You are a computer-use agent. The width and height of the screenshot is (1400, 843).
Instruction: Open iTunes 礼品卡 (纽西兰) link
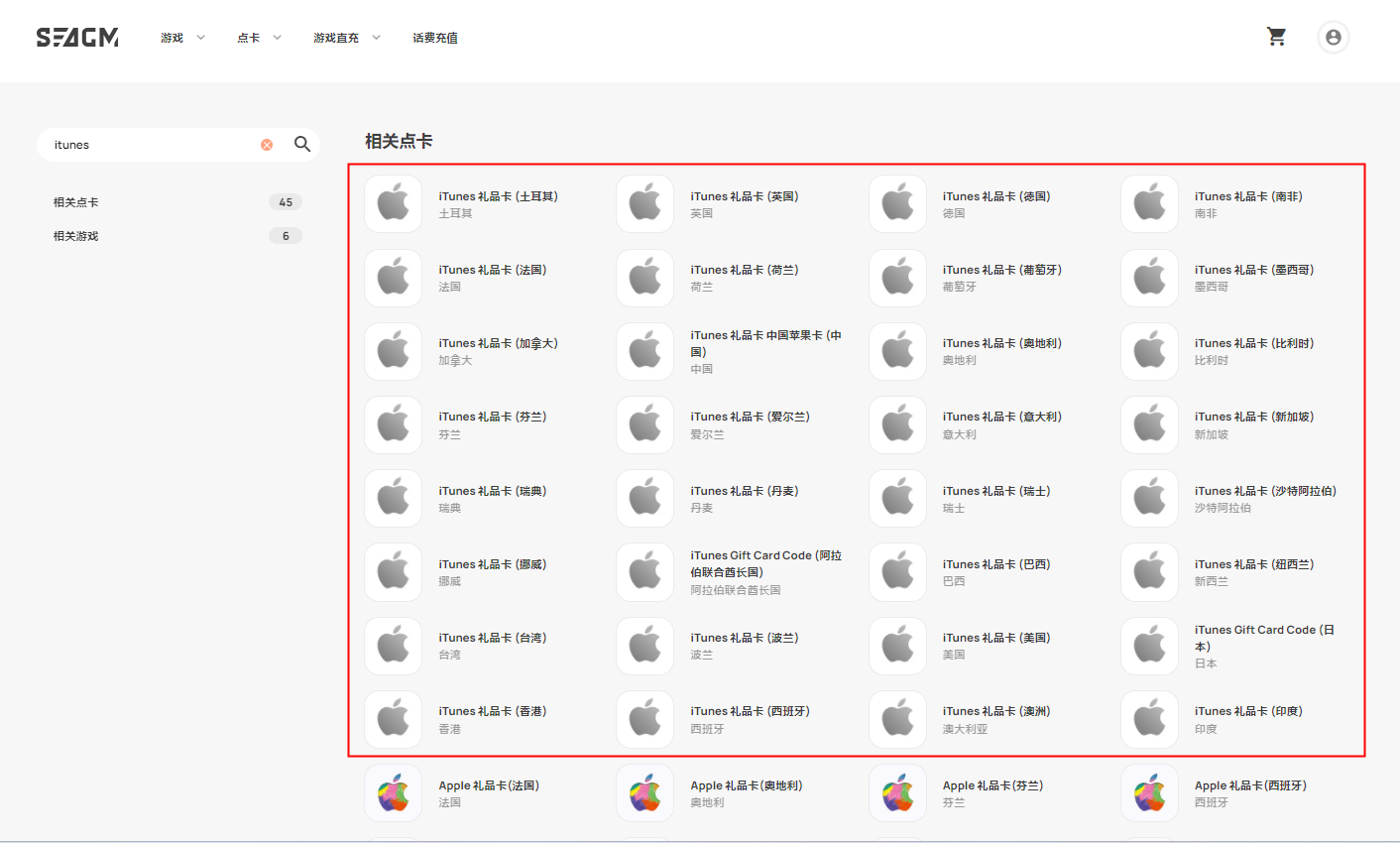click(1254, 564)
